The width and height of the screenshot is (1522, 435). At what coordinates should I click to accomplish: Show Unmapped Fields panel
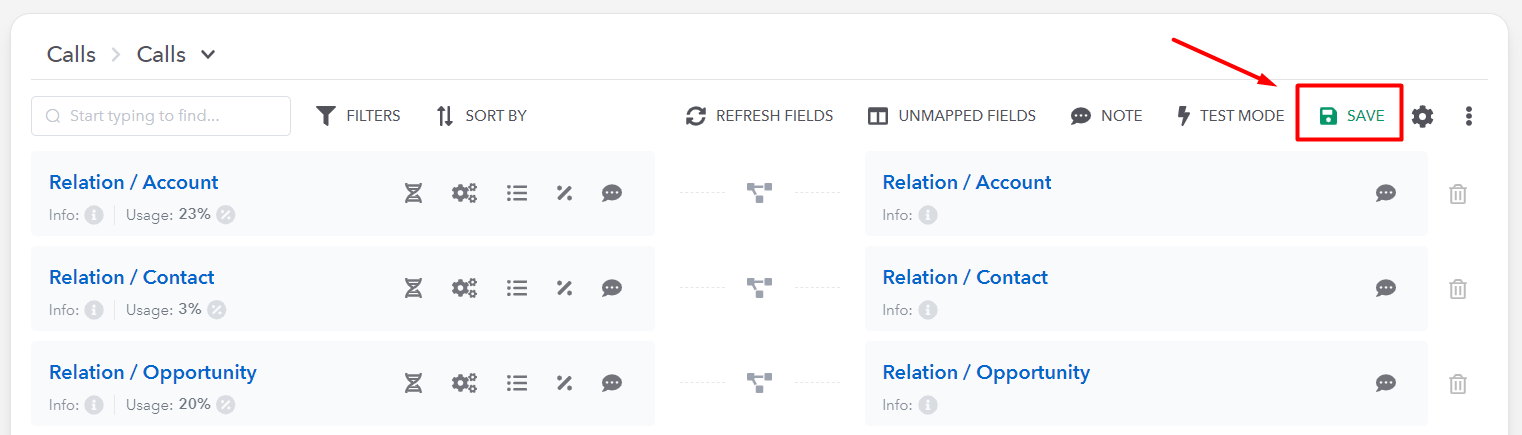coord(951,116)
